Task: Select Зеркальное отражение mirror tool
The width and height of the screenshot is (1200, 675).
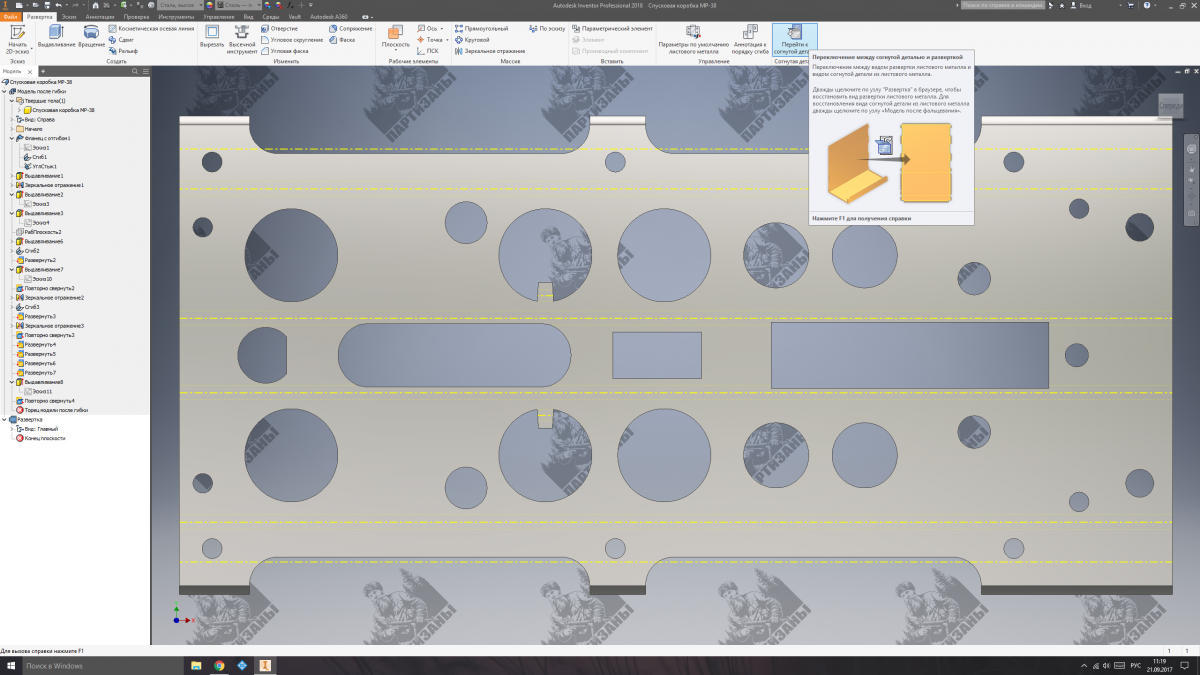Action: tap(490, 51)
